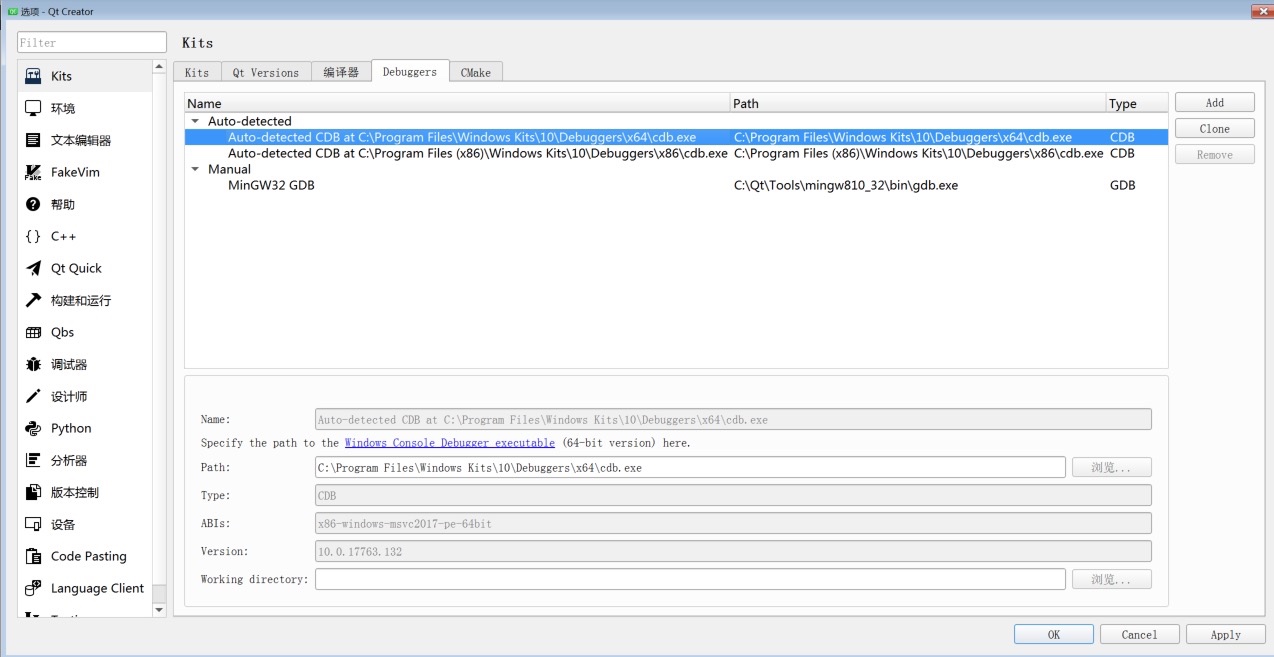Switch to the Kits tab
Screen dimensions: 1274x657
(x=197, y=72)
